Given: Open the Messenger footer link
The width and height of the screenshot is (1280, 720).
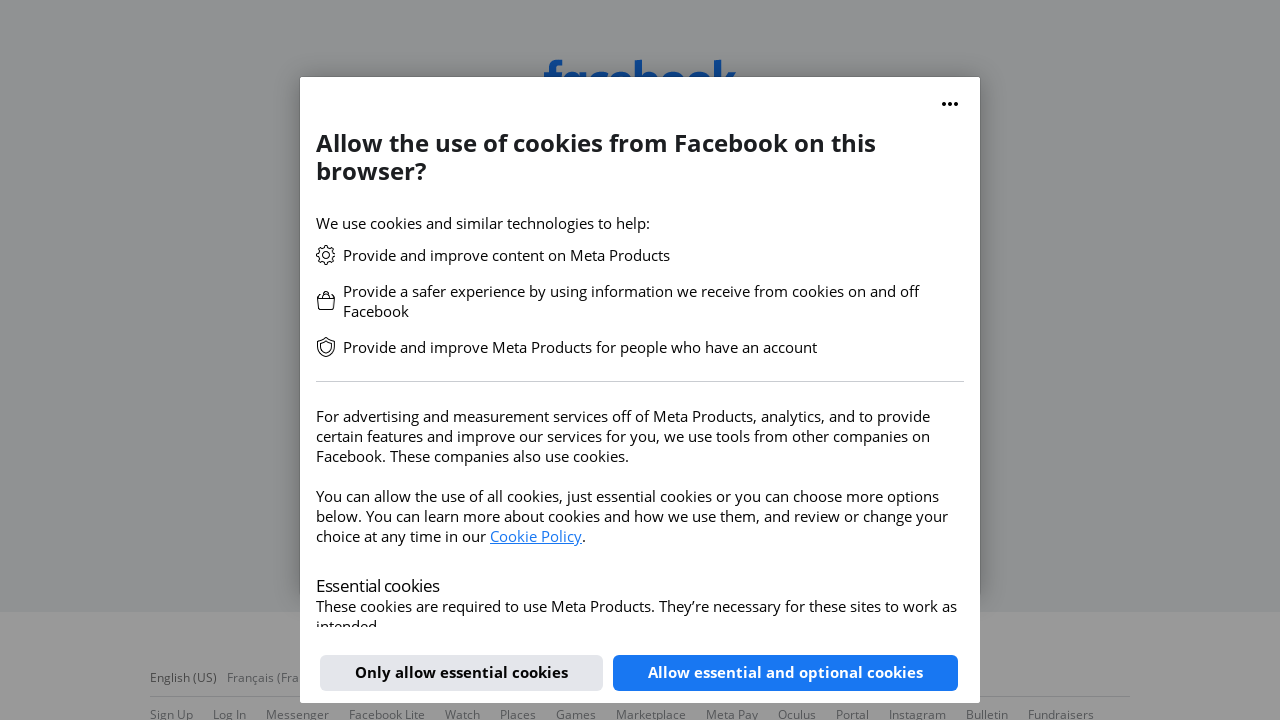Looking at the screenshot, I should click(x=297, y=714).
